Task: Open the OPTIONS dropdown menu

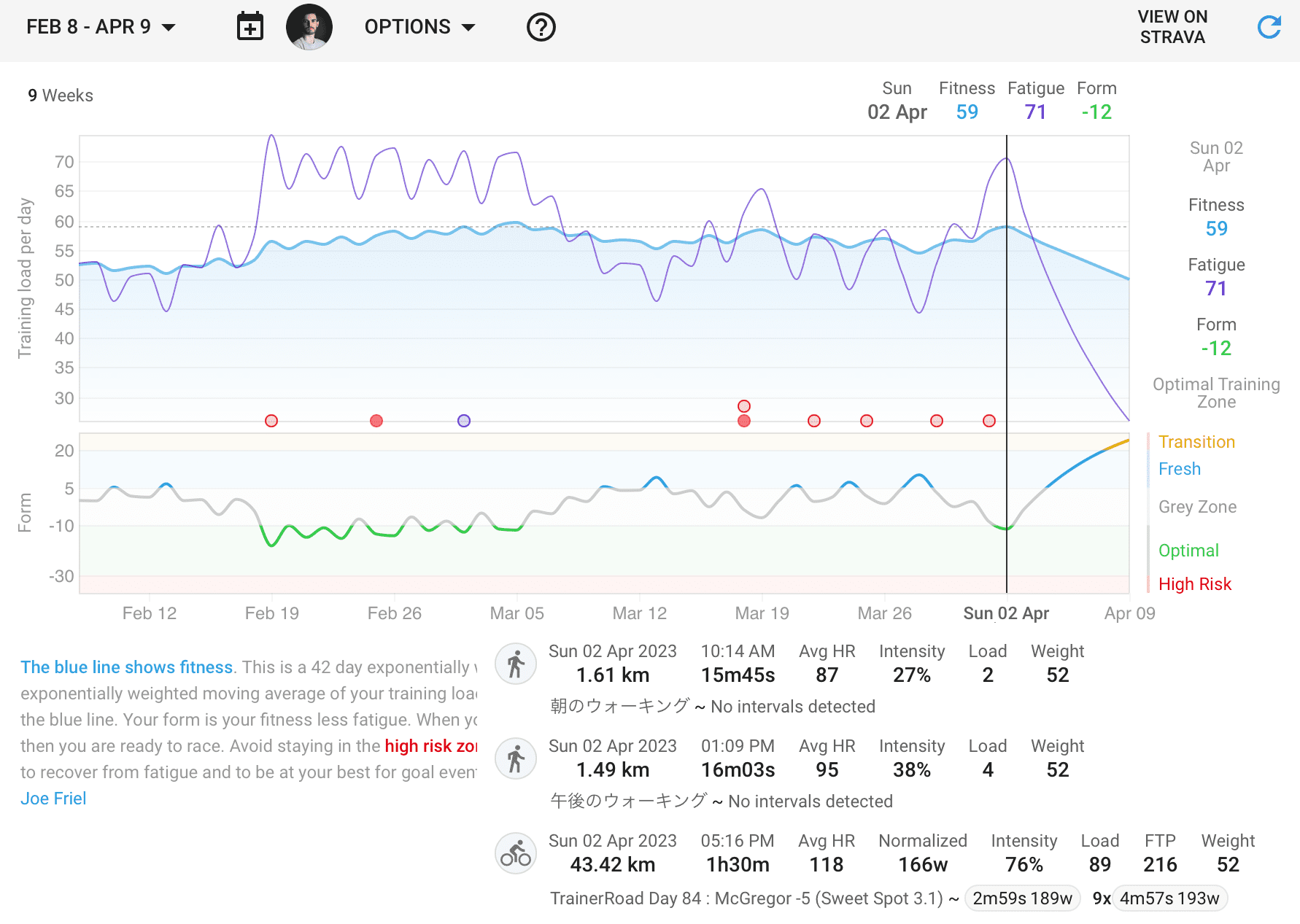Action: point(419,27)
